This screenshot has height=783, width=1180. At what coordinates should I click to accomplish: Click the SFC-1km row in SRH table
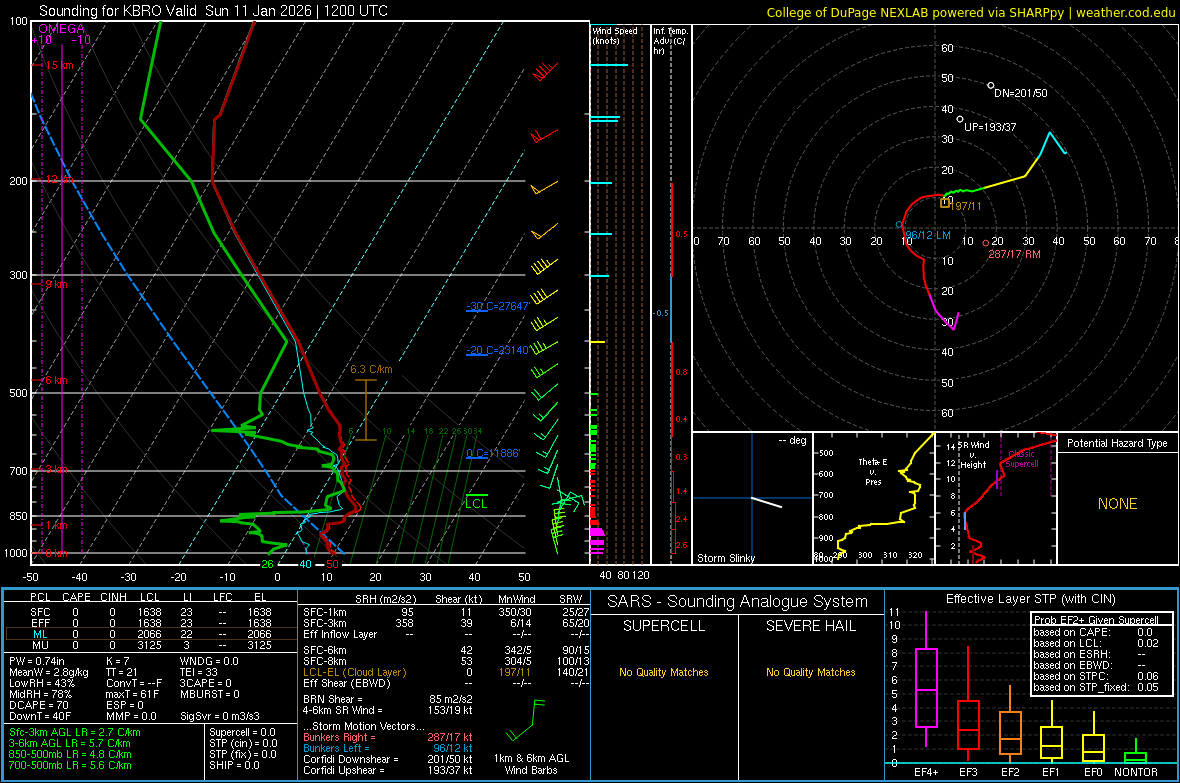446,612
